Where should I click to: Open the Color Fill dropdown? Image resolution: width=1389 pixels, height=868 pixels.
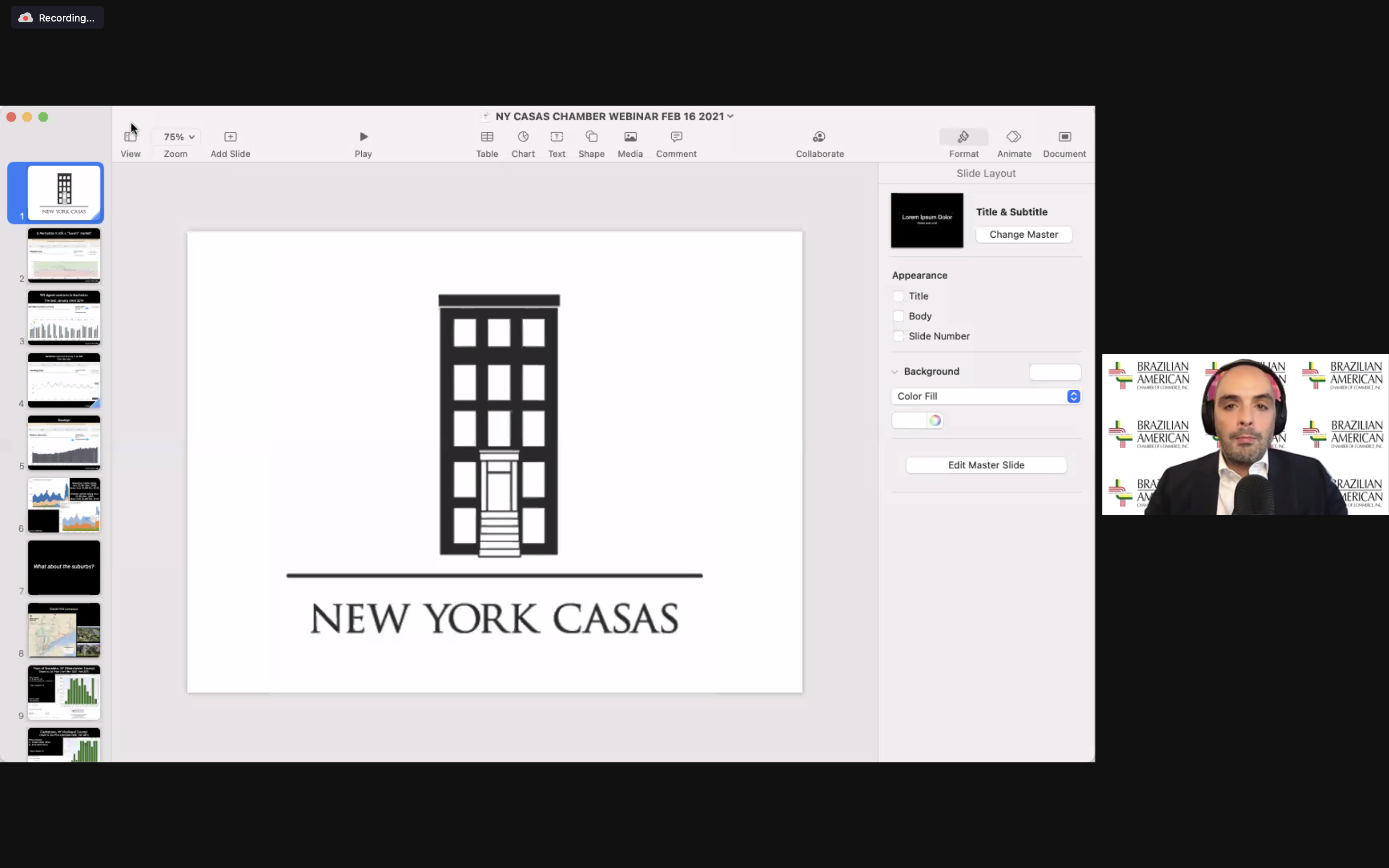tap(986, 397)
